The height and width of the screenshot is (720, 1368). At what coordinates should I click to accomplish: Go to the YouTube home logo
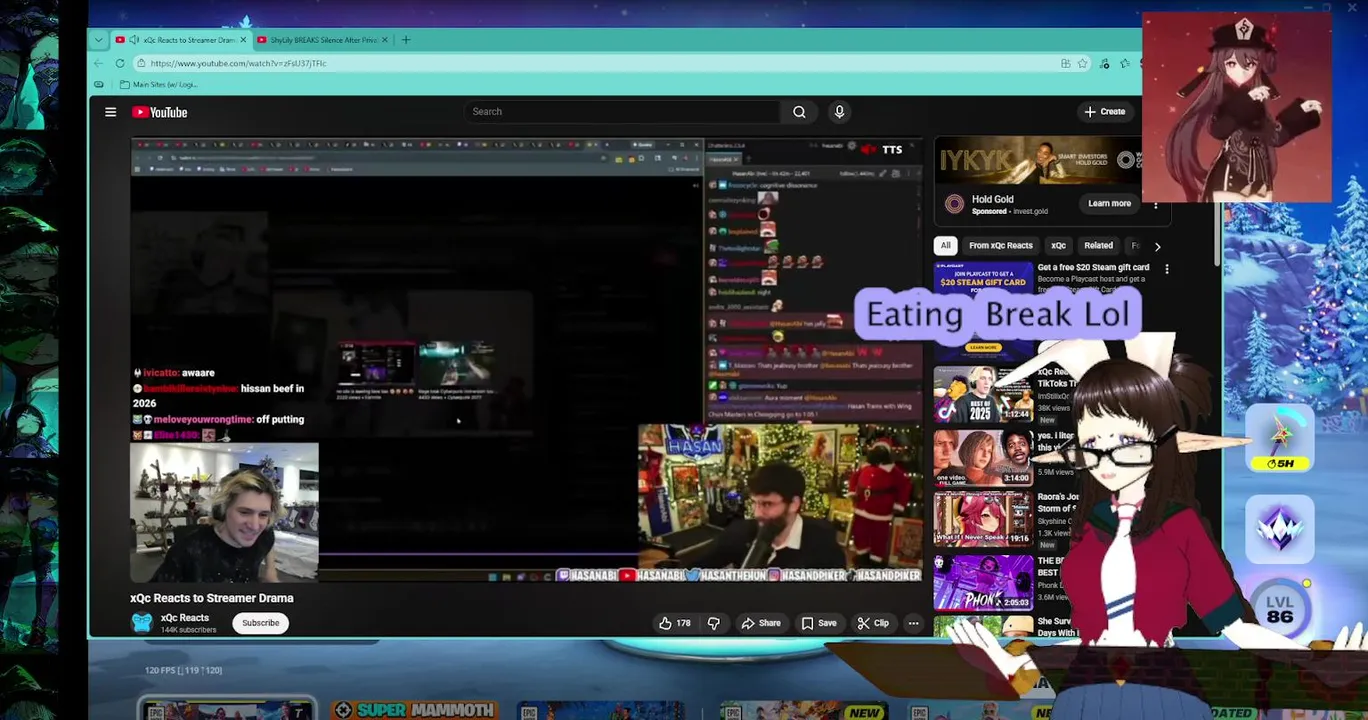160,112
